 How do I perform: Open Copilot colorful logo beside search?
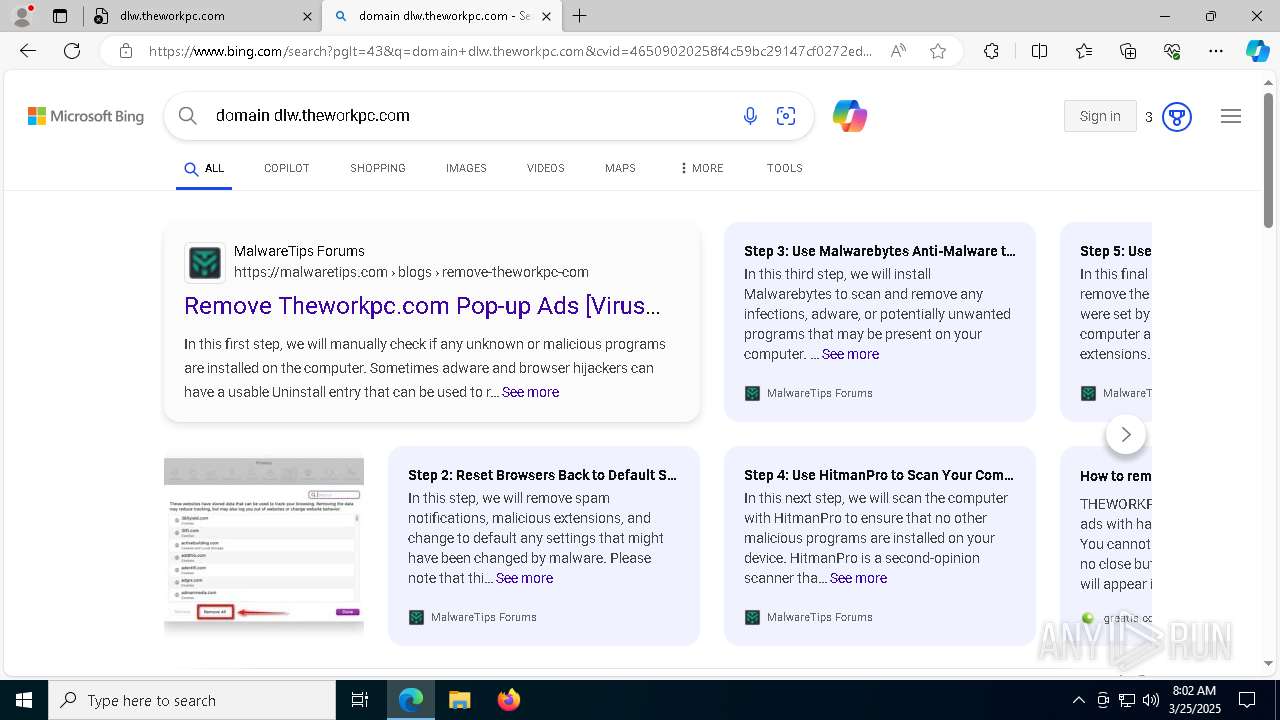coord(850,116)
